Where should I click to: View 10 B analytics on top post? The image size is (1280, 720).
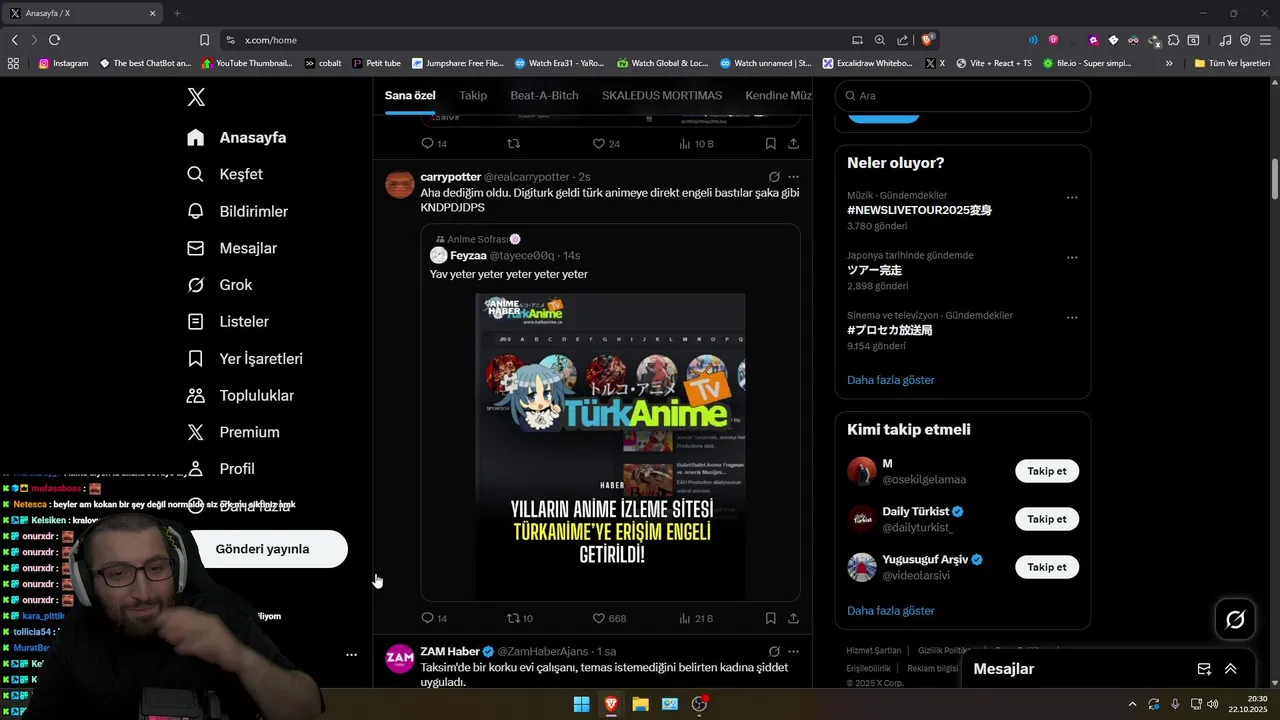[696, 144]
